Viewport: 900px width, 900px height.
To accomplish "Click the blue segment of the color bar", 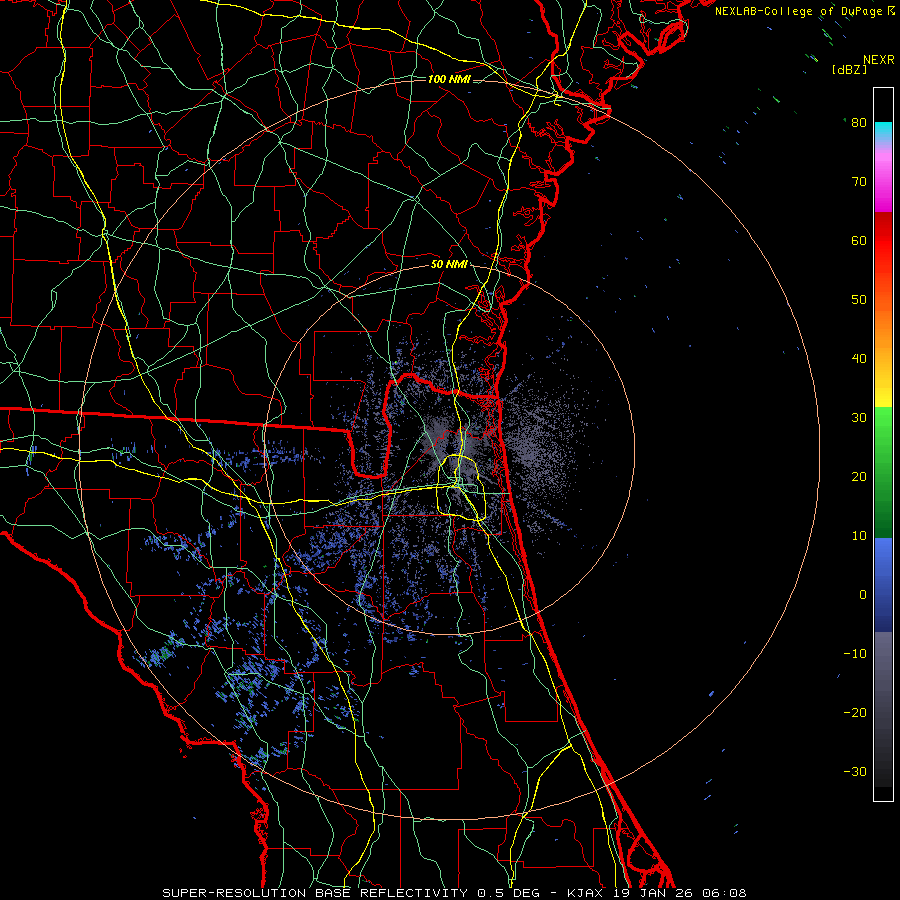I will tap(883, 585).
